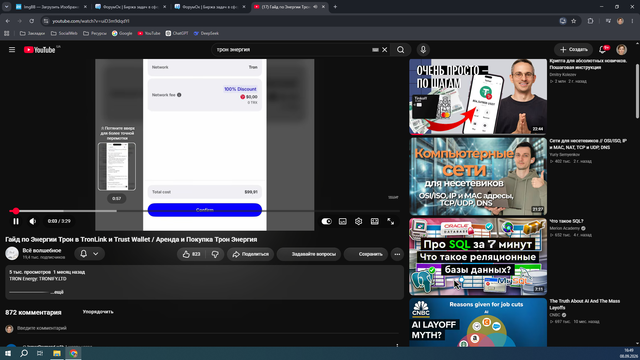Open the Google bookmark
Viewport: 640px width, 360px height.
coord(122,33)
